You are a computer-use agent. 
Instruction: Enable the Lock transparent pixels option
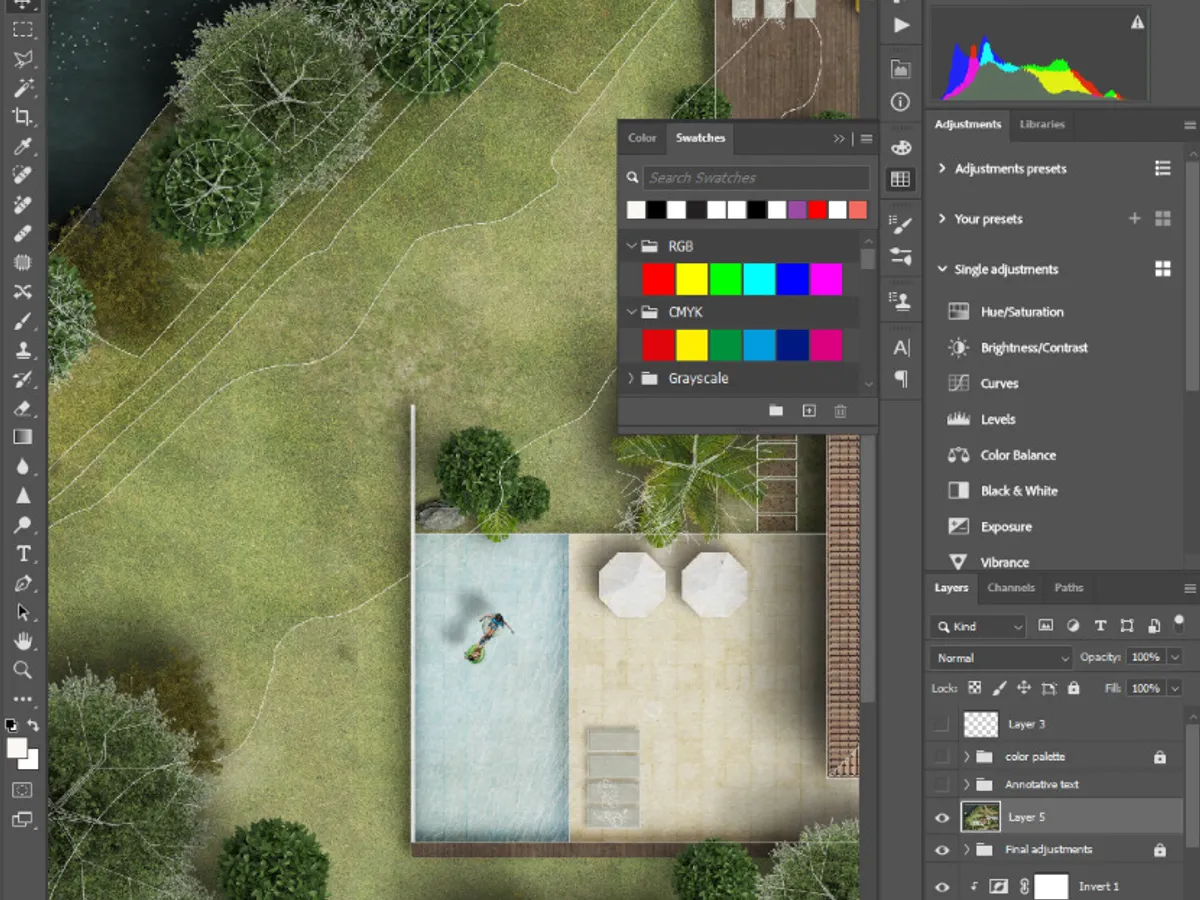[975, 688]
